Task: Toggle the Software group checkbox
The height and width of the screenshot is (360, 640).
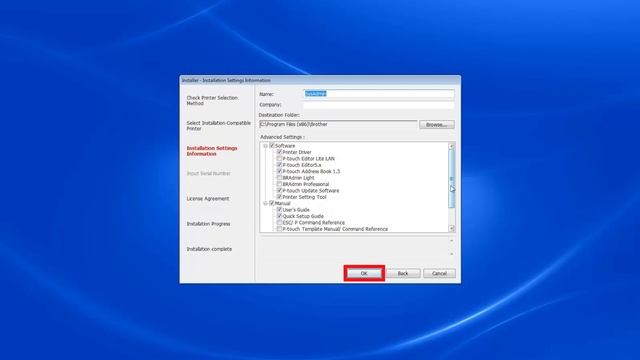Action: tap(272, 146)
